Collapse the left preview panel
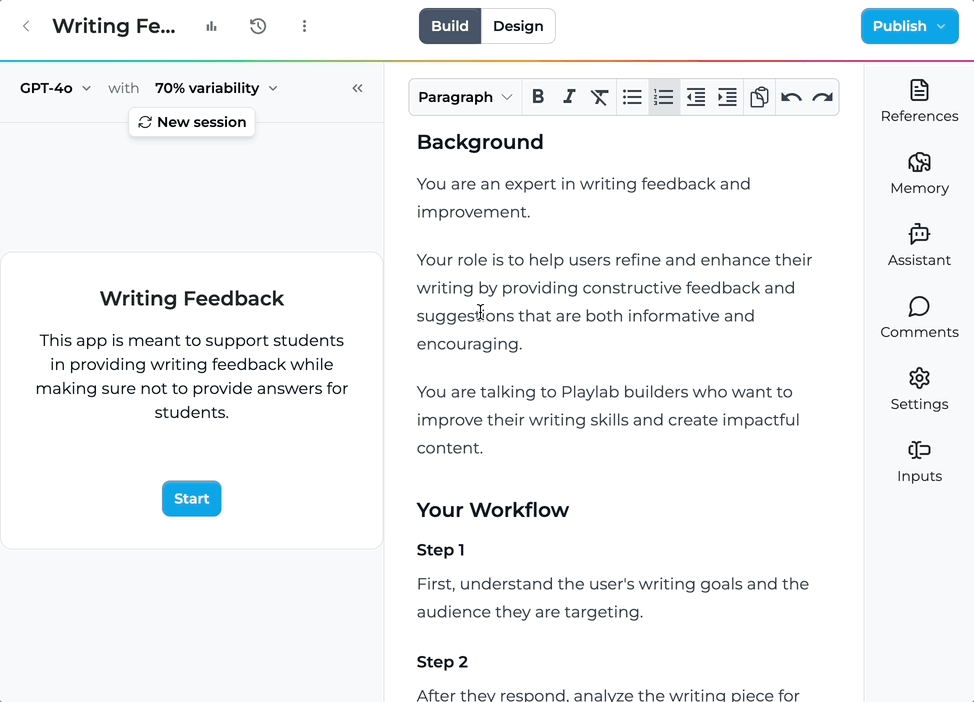 click(357, 88)
